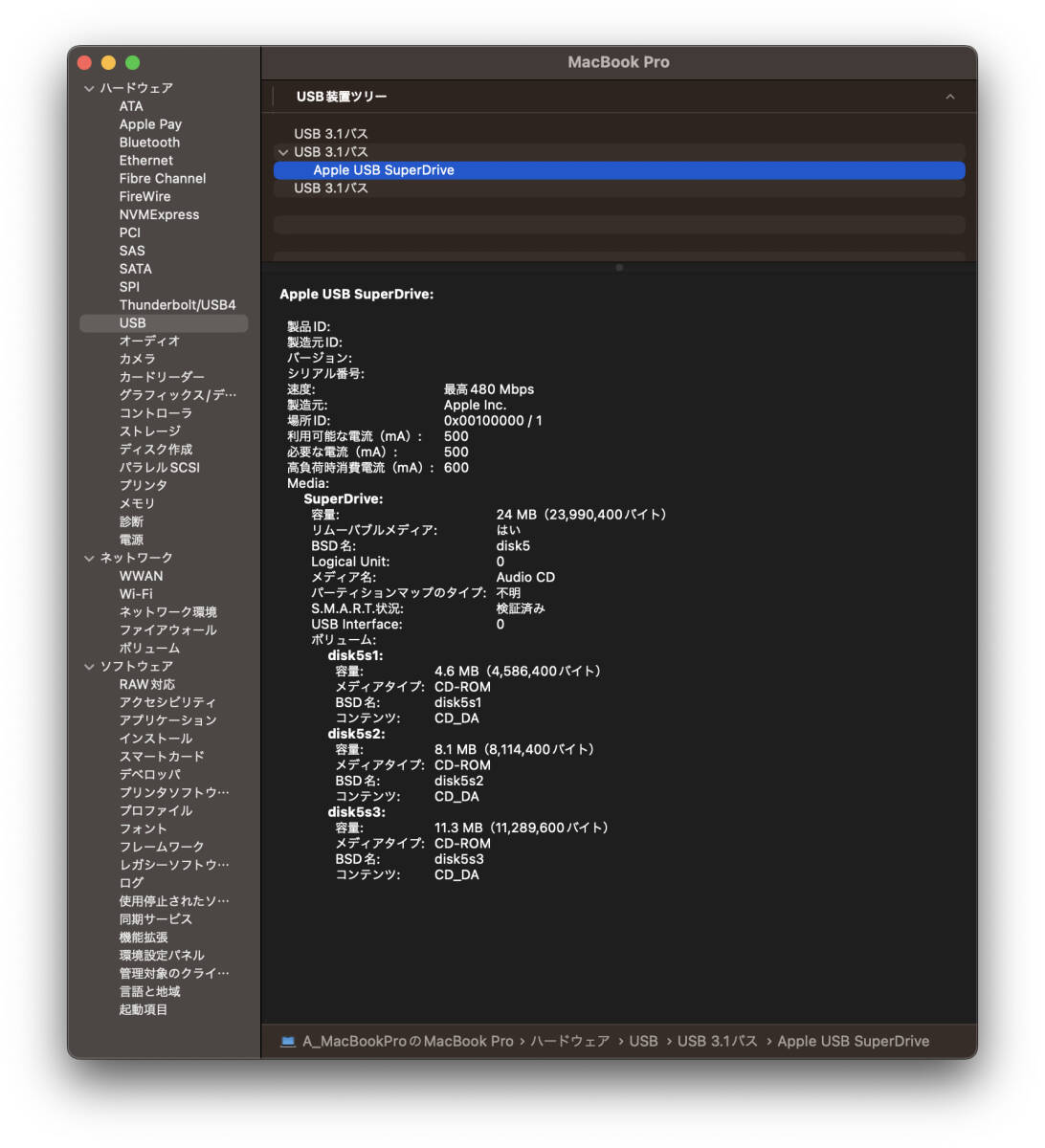The height and width of the screenshot is (1148, 1045).
Task: Select ログ in the sidebar
Action: (x=131, y=883)
